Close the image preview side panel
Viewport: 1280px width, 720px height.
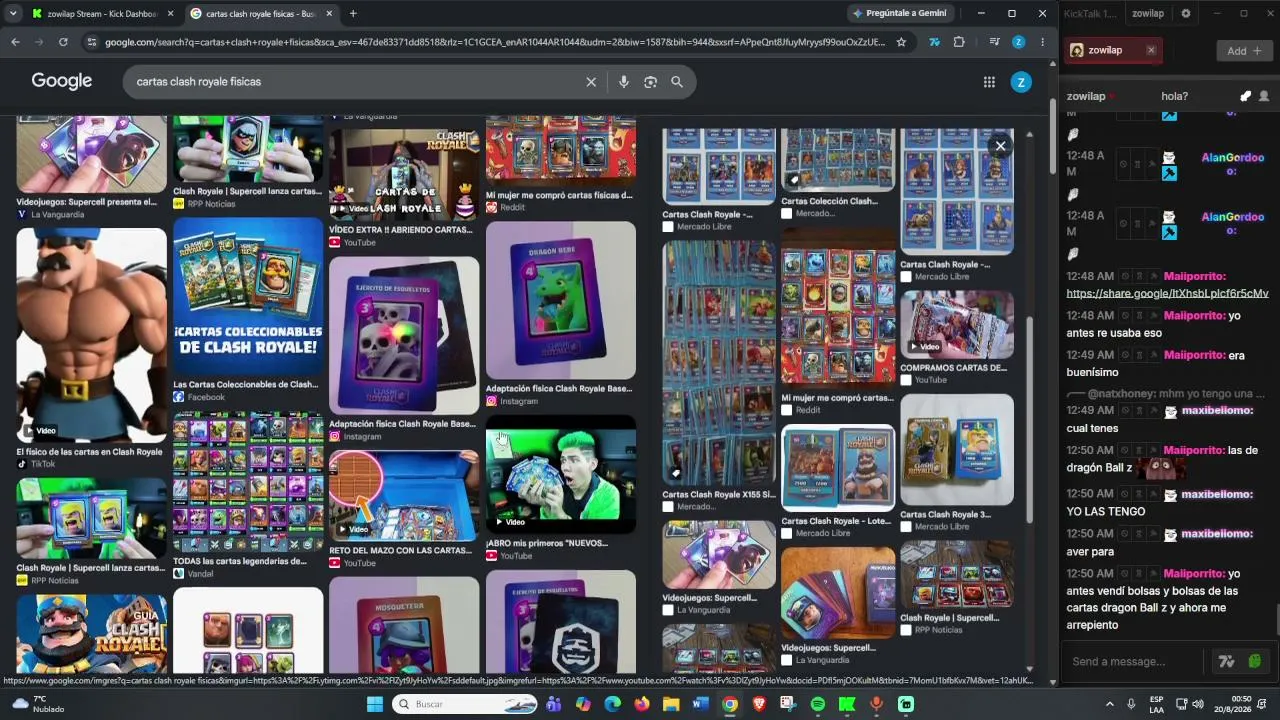pyautogui.click(x=1000, y=146)
